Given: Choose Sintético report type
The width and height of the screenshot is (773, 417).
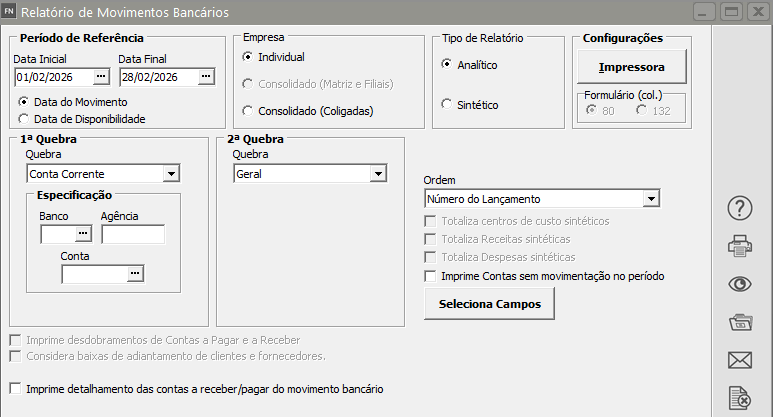Looking at the screenshot, I should tap(447, 104).
